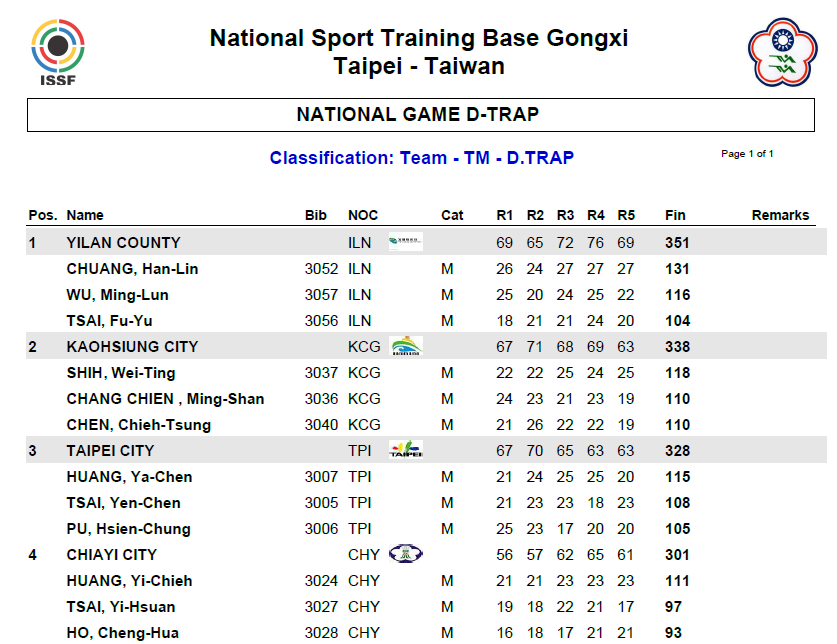This screenshot has height=644, width=837.
Task: Click the Remarks column header
Action: pyautogui.click(x=780, y=215)
